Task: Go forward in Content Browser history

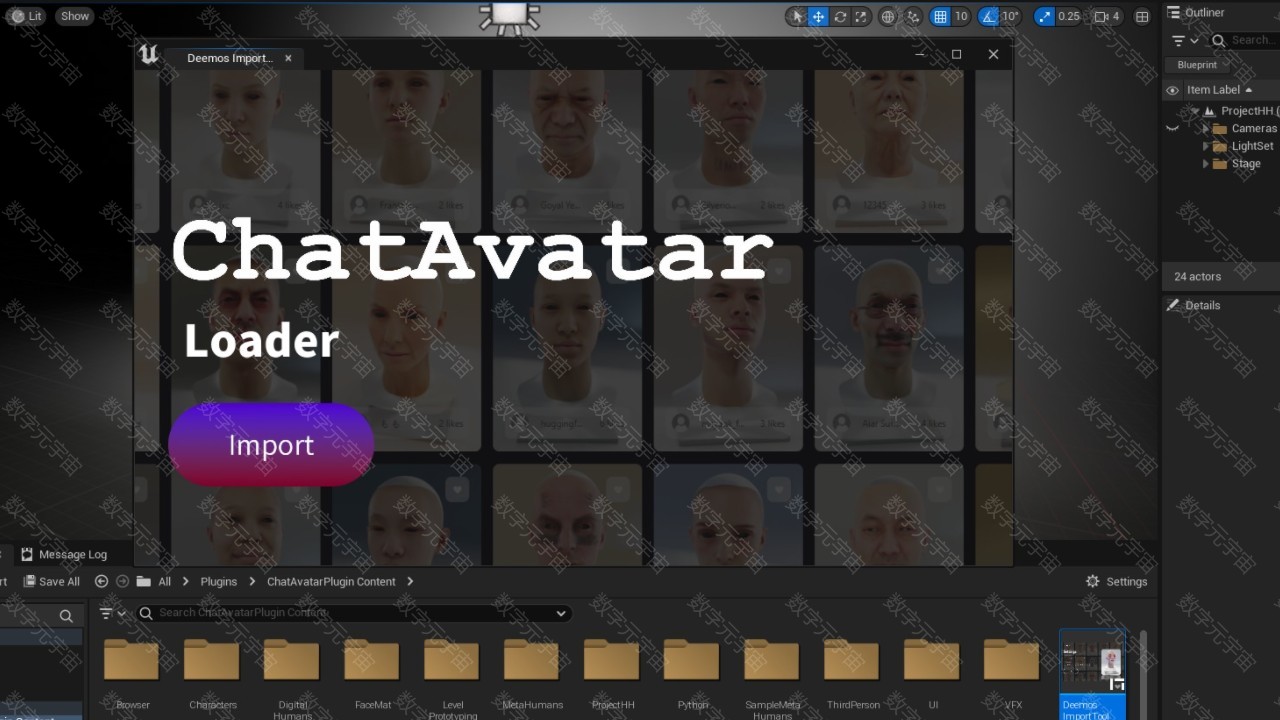Action: [x=122, y=581]
